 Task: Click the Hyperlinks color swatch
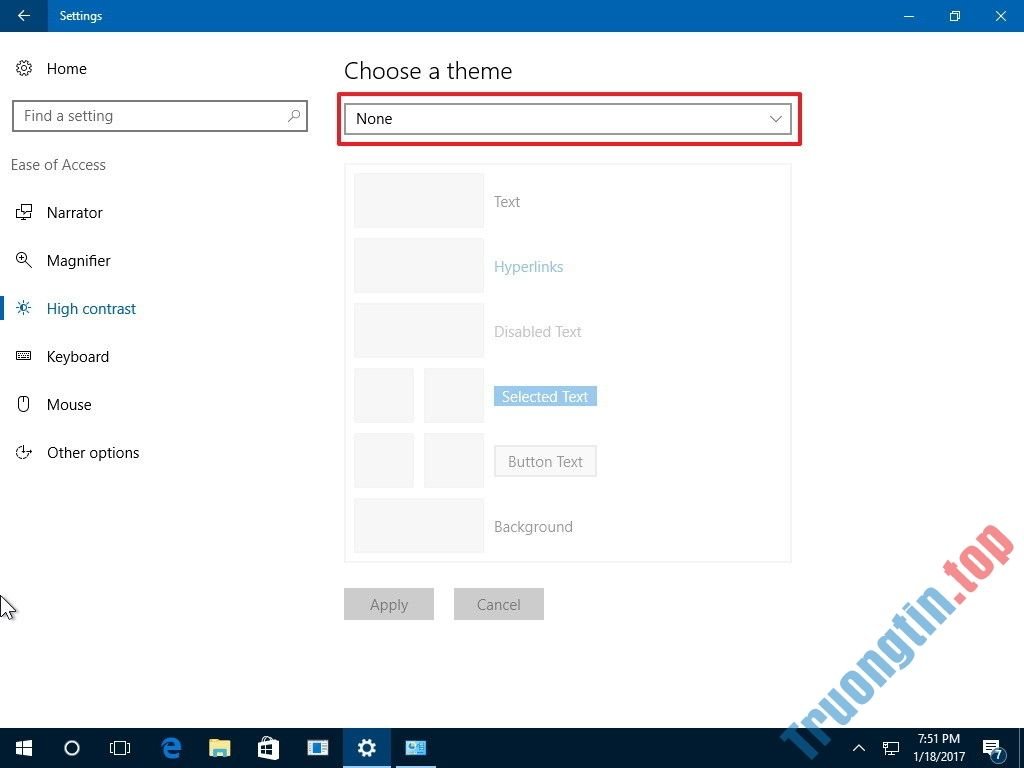tap(418, 266)
